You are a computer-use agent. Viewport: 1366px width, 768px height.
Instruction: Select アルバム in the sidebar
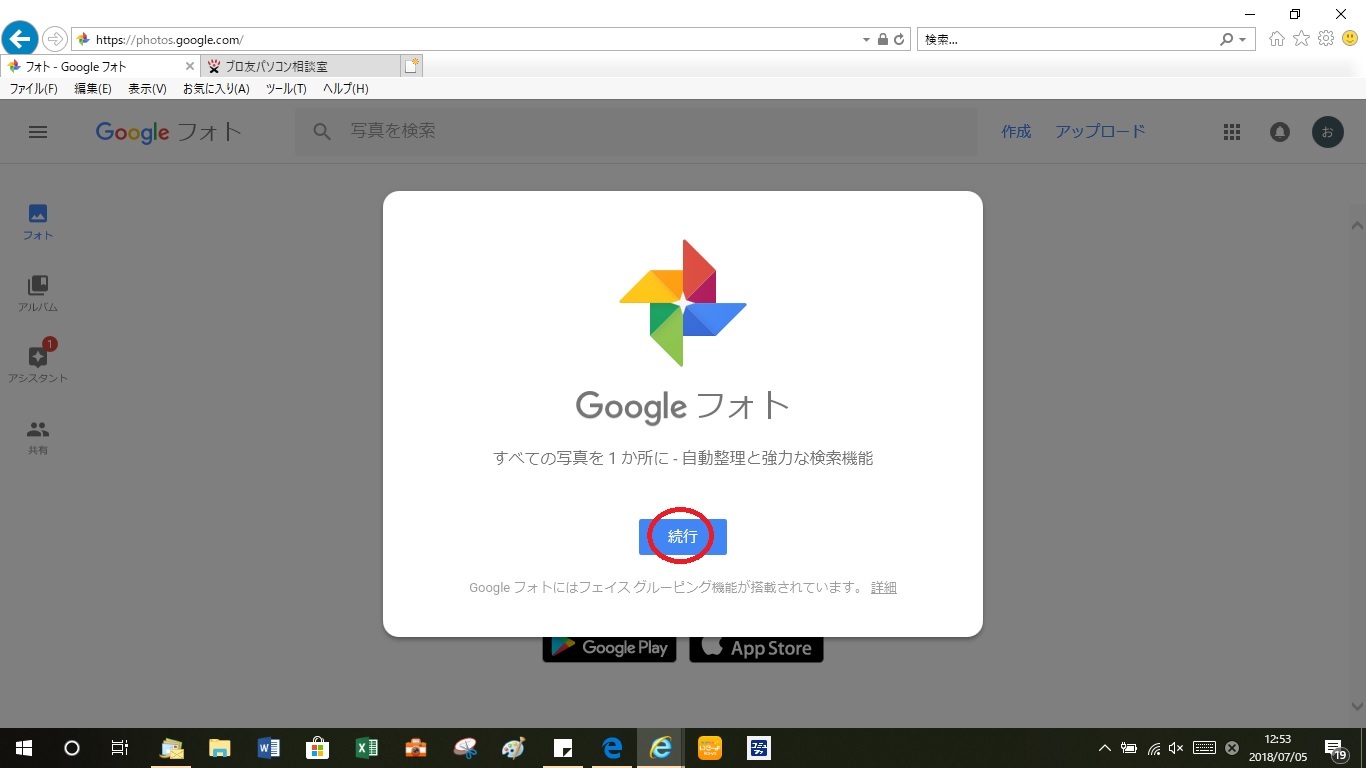(x=38, y=294)
